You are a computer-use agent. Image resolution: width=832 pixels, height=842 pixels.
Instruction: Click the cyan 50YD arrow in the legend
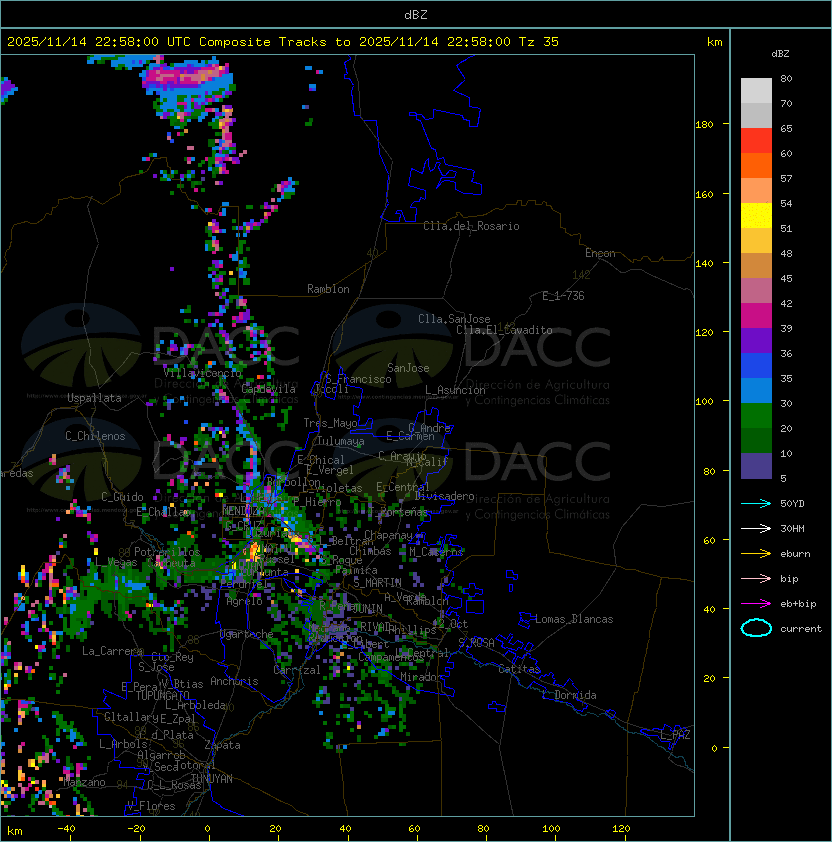(x=756, y=503)
